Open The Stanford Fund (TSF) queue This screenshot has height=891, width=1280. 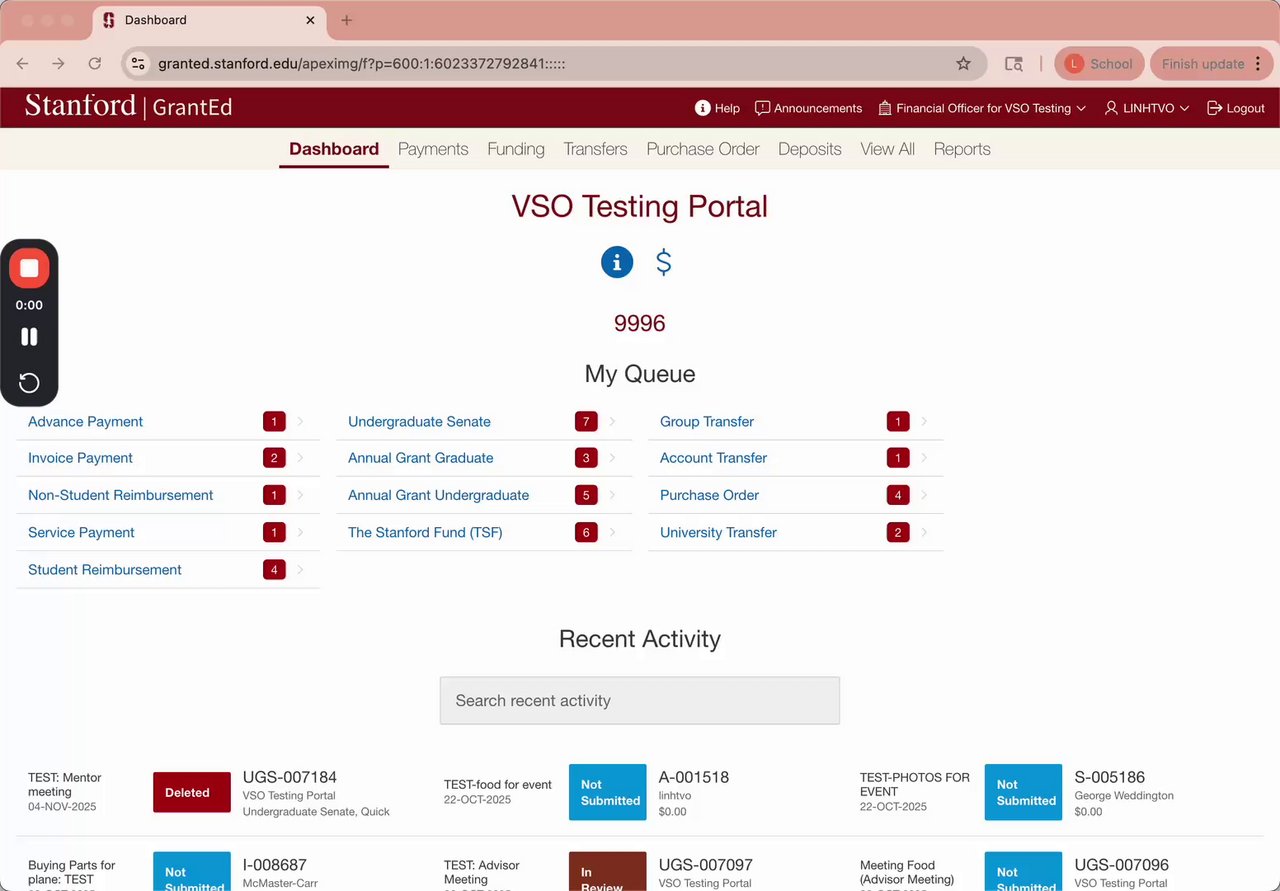pyautogui.click(x=425, y=532)
